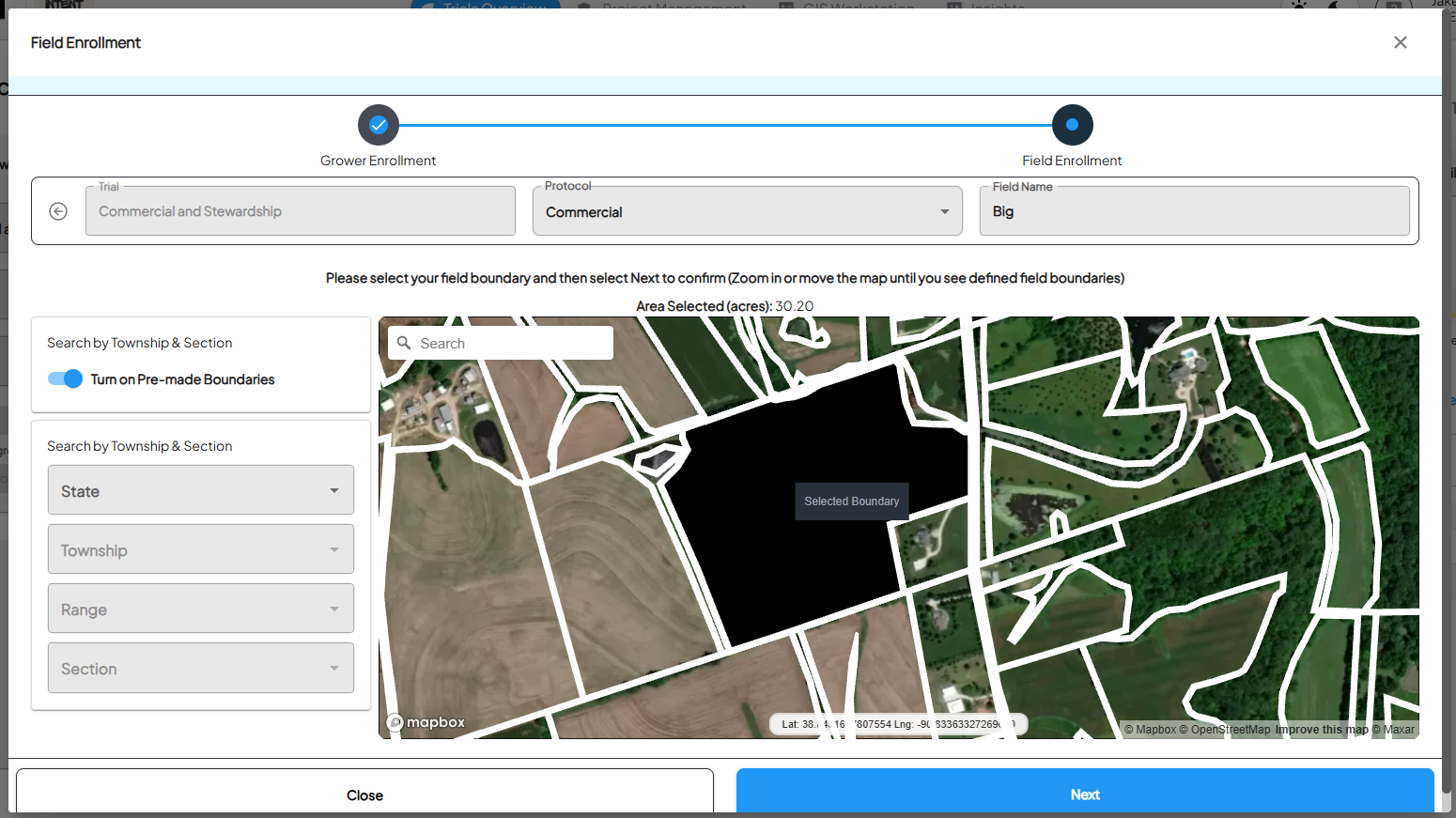Click the Mapbox logo on the map
The height and width of the screenshot is (818, 1456).
[x=426, y=722]
